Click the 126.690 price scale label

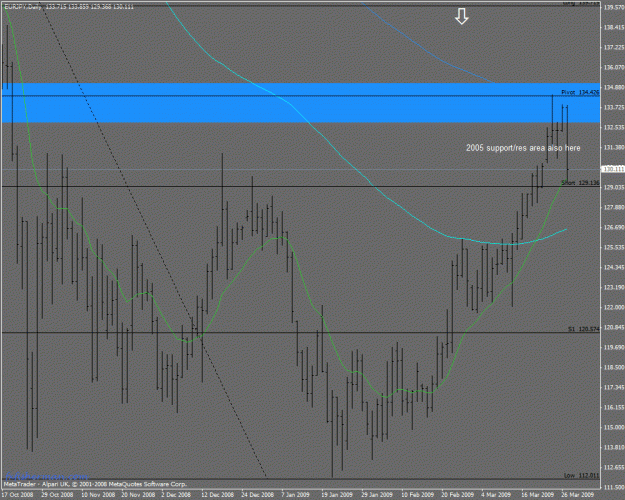coord(614,227)
